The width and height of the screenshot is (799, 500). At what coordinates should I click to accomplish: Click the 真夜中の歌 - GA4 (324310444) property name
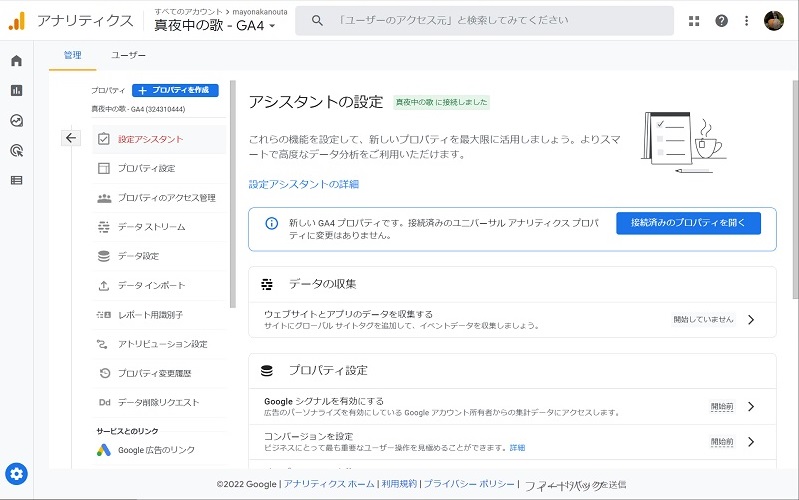tap(138, 109)
